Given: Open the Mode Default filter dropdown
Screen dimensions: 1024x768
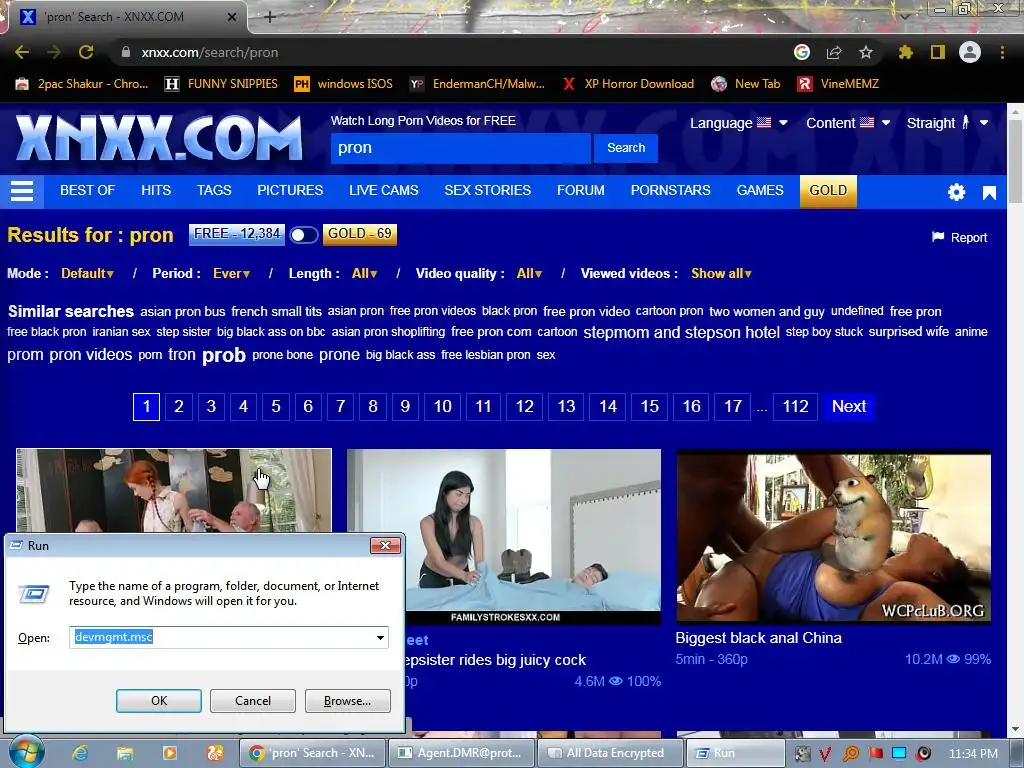Looking at the screenshot, I should click(x=87, y=274).
